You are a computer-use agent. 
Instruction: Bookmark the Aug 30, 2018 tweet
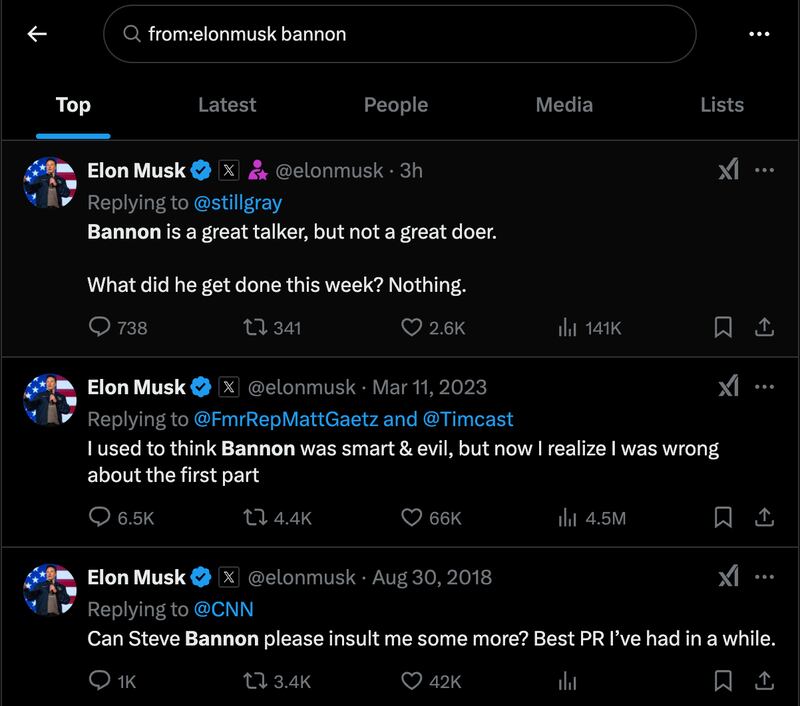[x=724, y=681]
